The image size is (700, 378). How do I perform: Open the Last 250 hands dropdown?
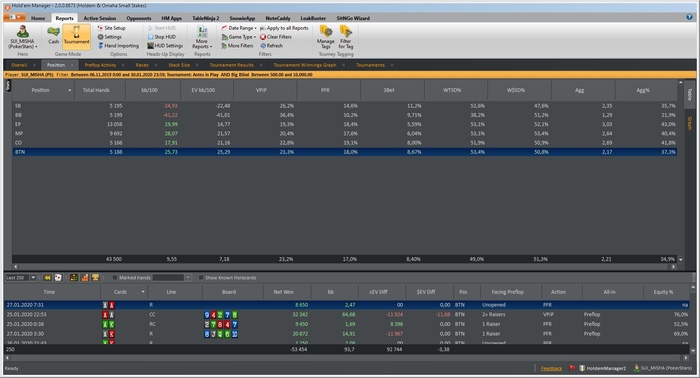tap(33, 278)
